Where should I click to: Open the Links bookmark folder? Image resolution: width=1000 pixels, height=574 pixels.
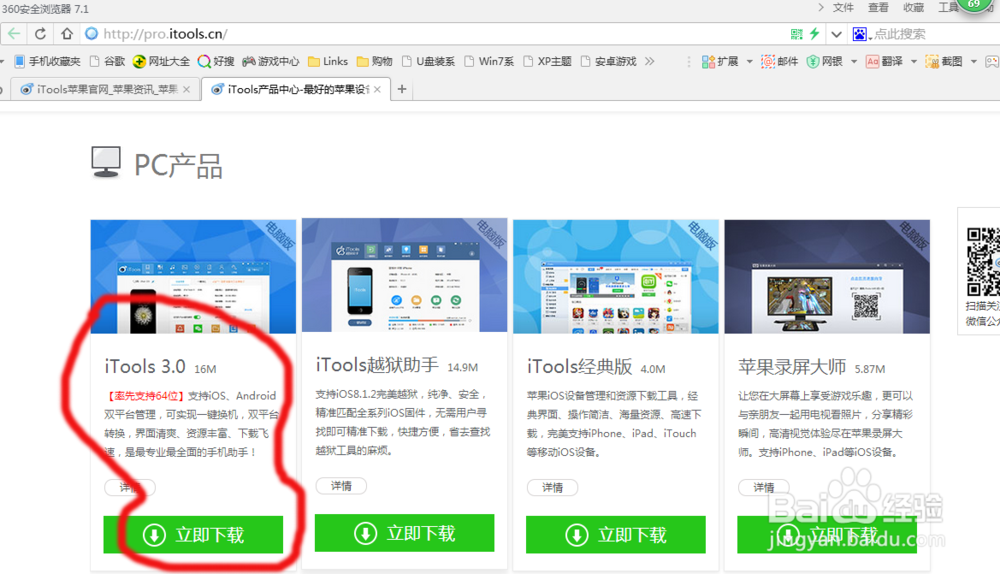pyautogui.click(x=328, y=61)
